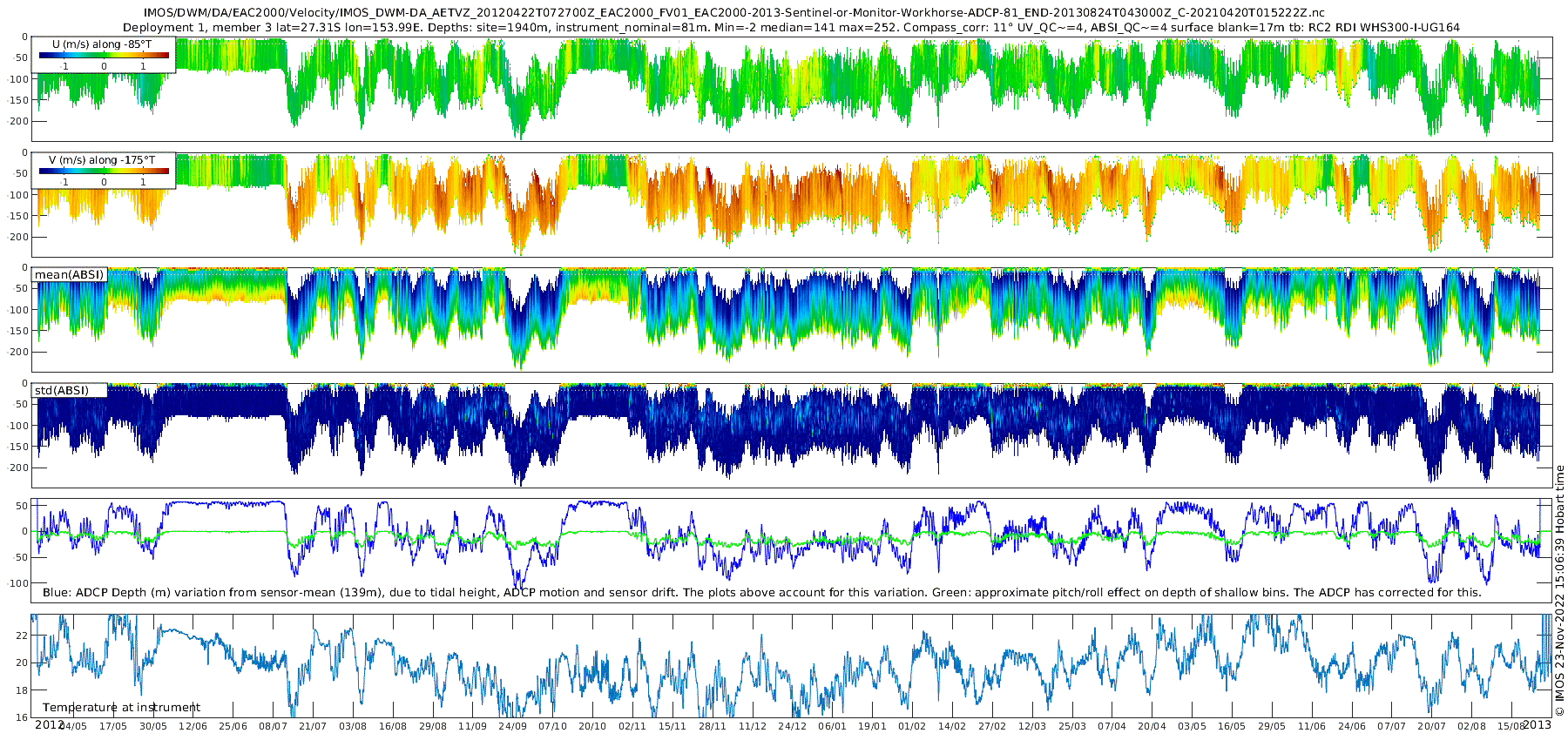Click the mean(ABSI) panel label

point(69,274)
